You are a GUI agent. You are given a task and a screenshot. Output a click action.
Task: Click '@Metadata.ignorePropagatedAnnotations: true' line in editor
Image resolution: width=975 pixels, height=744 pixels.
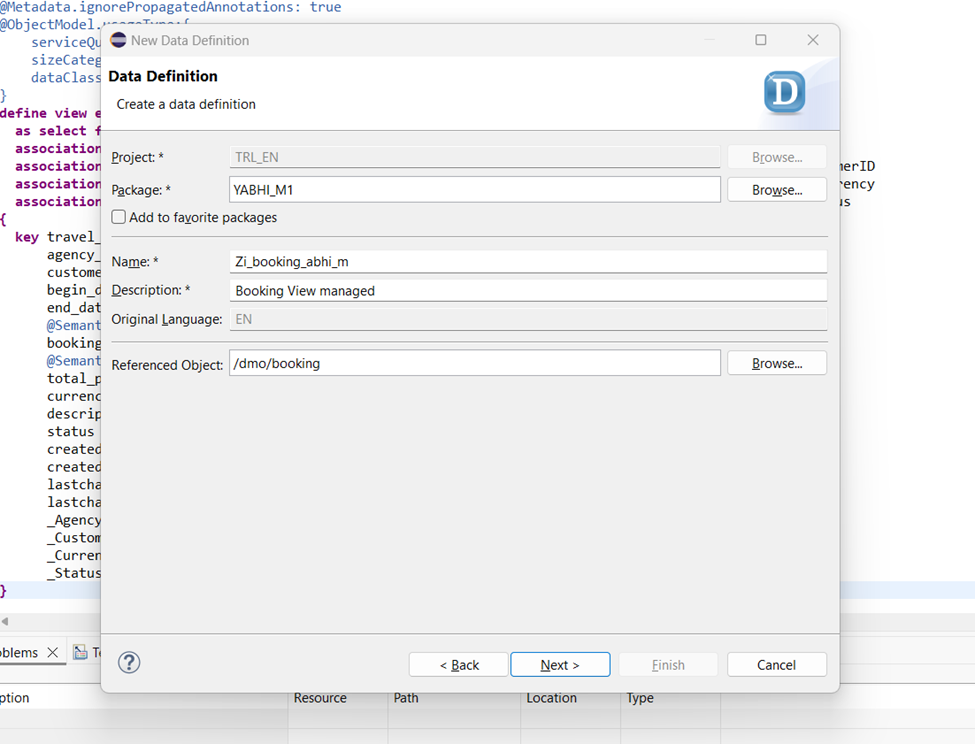[x=170, y=7]
